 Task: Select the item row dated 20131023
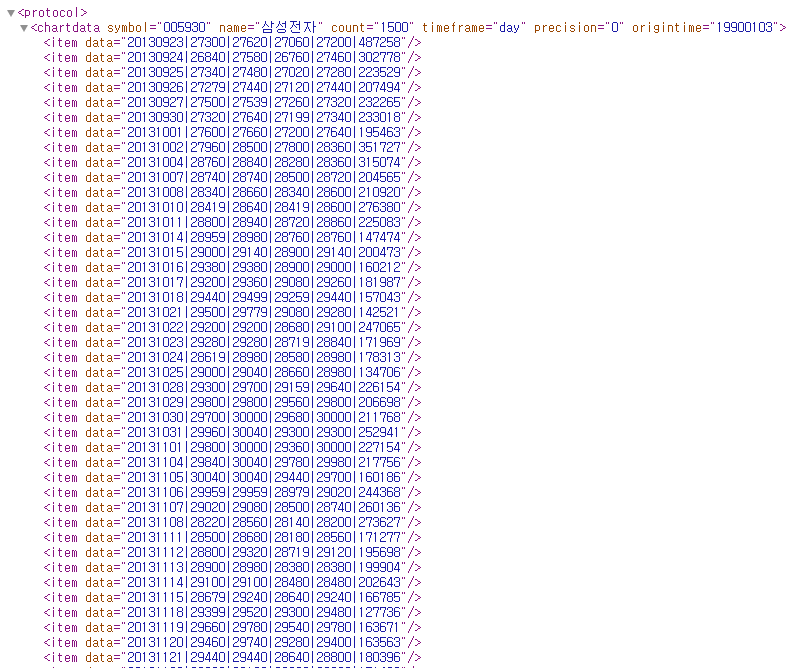pyautogui.click(x=232, y=343)
